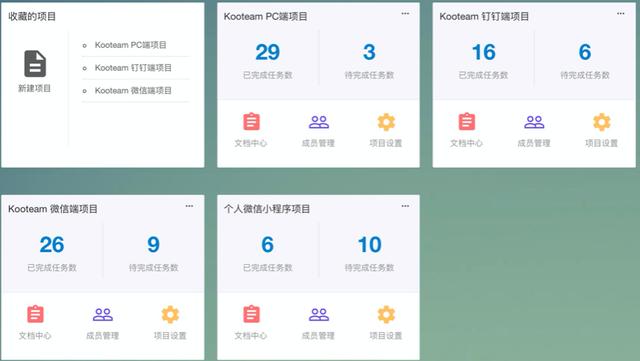Open the more menu on Kooteam 钉钉端项目 card
The image size is (640, 361).
pyautogui.click(x=620, y=13)
